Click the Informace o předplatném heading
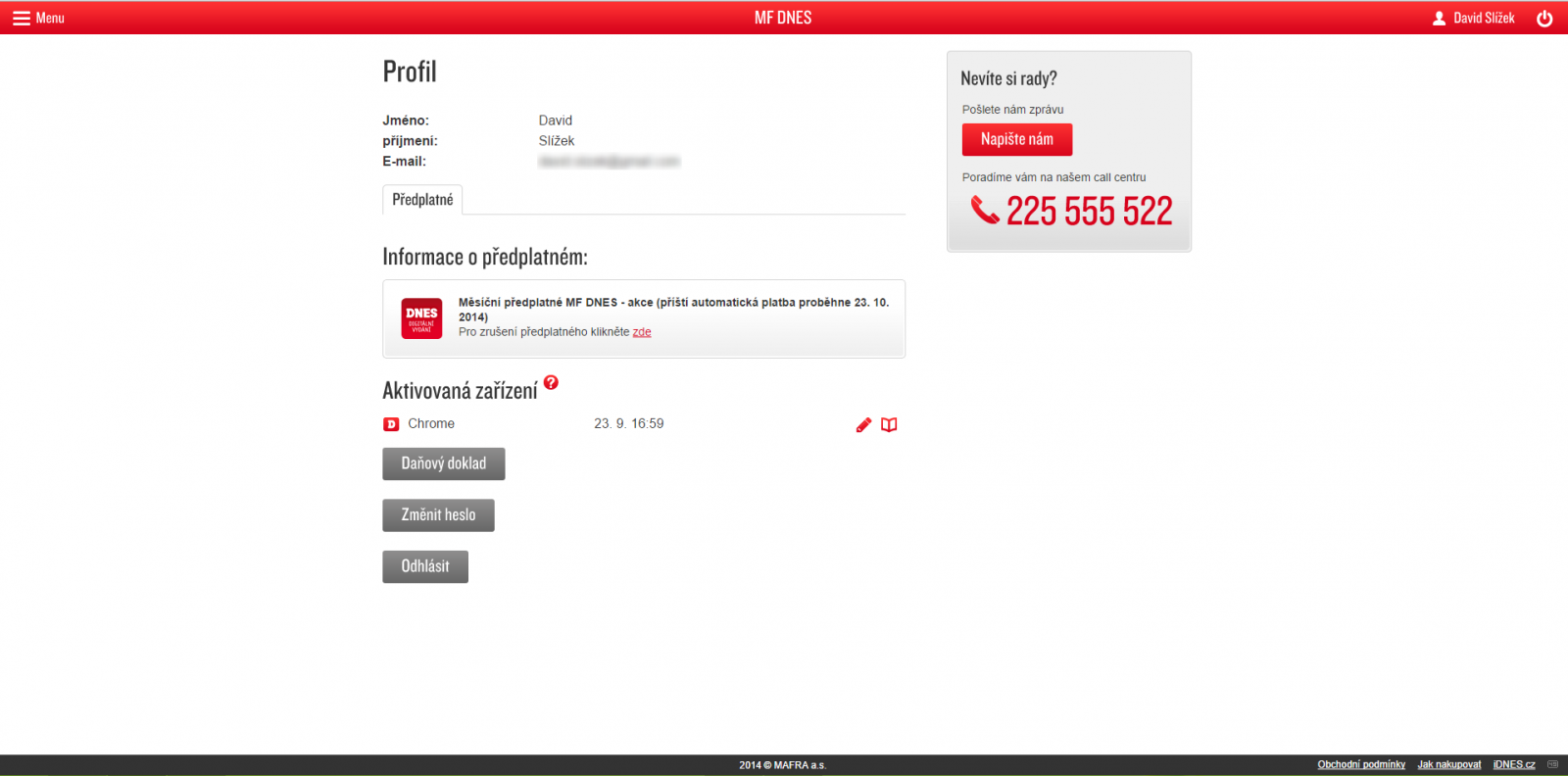The width and height of the screenshot is (1568, 776). (x=485, y=257)
